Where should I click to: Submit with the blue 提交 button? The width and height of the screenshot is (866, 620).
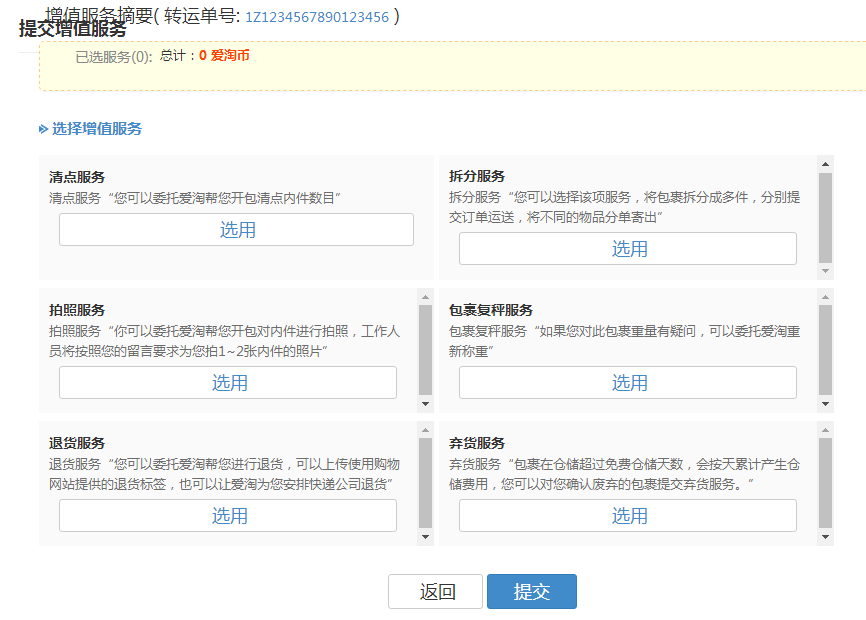[531, 592]
